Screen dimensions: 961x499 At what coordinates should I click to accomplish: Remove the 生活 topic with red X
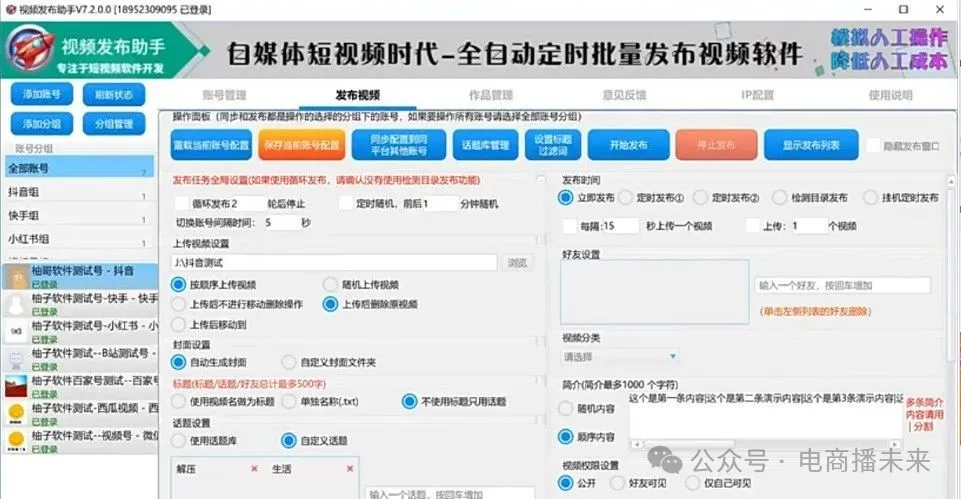tap(350, 468)
